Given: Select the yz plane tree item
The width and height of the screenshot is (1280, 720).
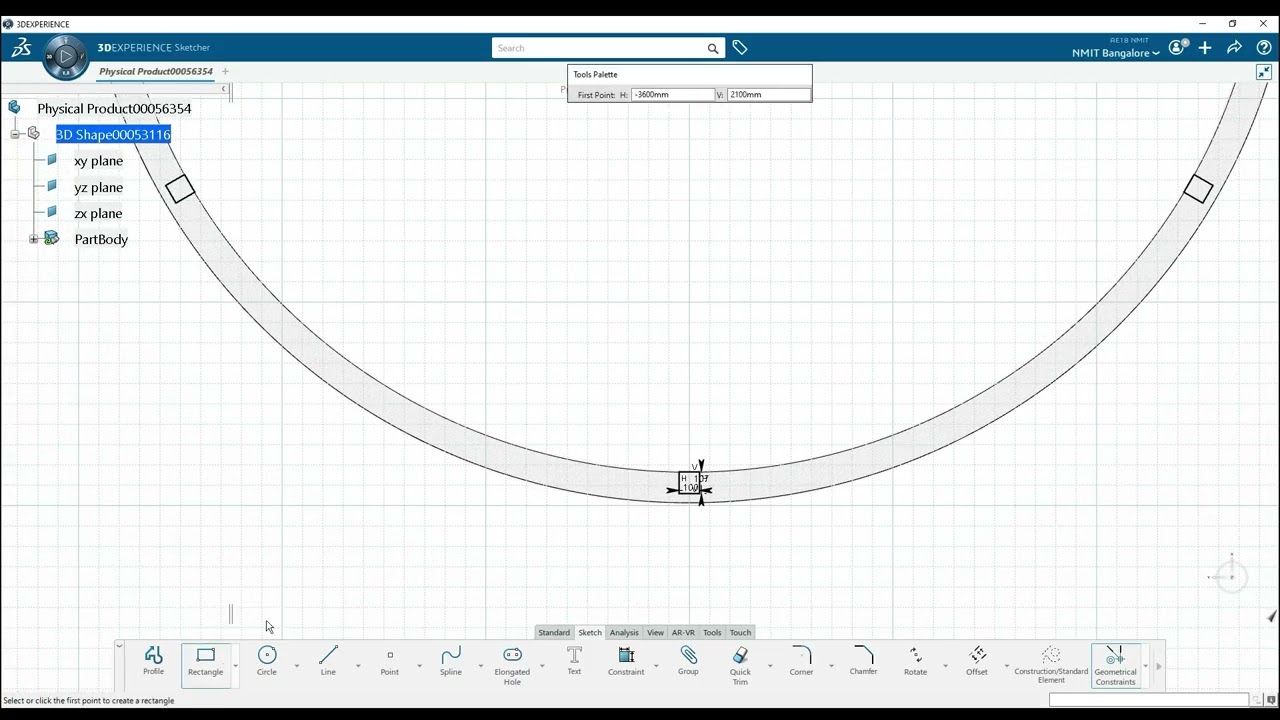Looking at the screenshot, I should [98, 187].
